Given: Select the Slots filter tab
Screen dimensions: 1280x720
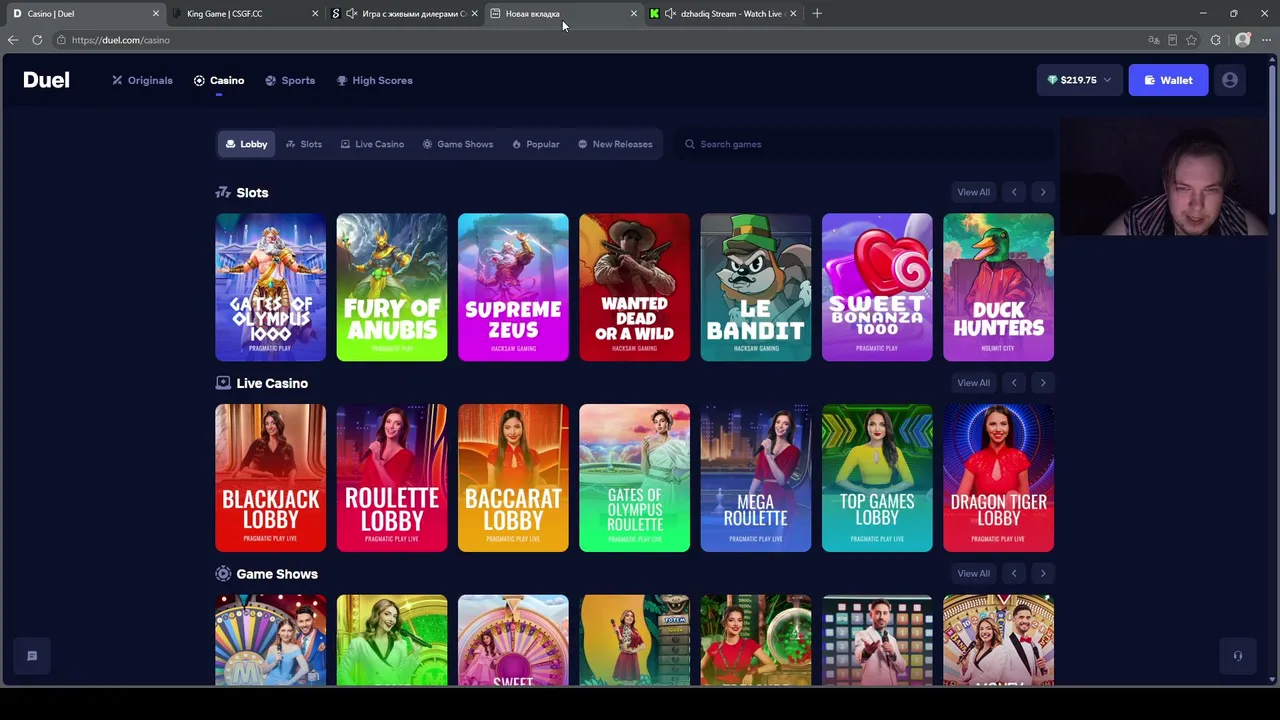Looking at the screenshot, I should pos(304,144).
